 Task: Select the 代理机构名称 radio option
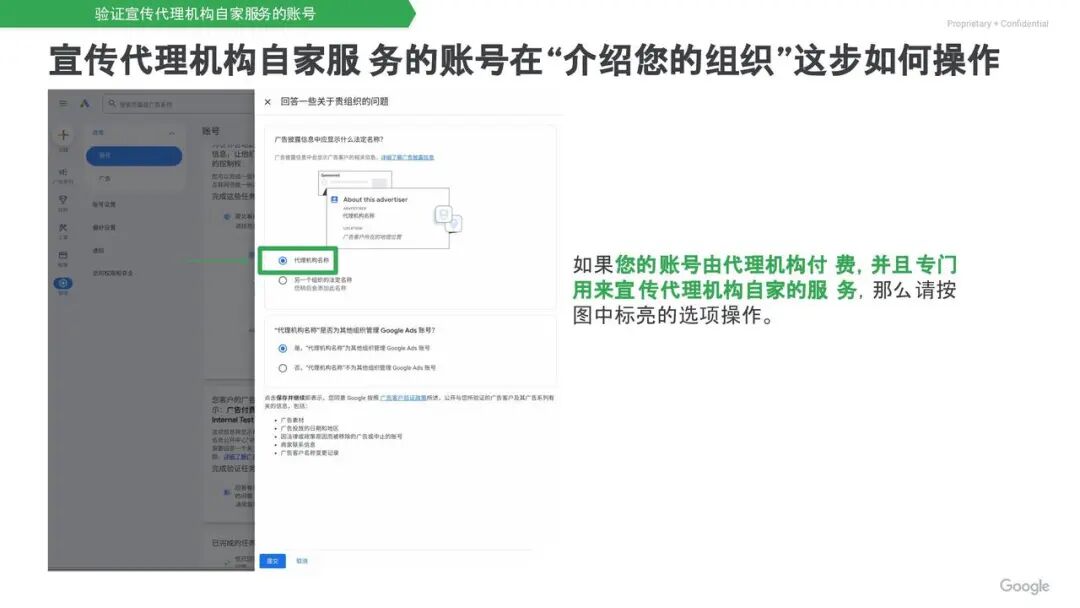[x=282, y=260]
